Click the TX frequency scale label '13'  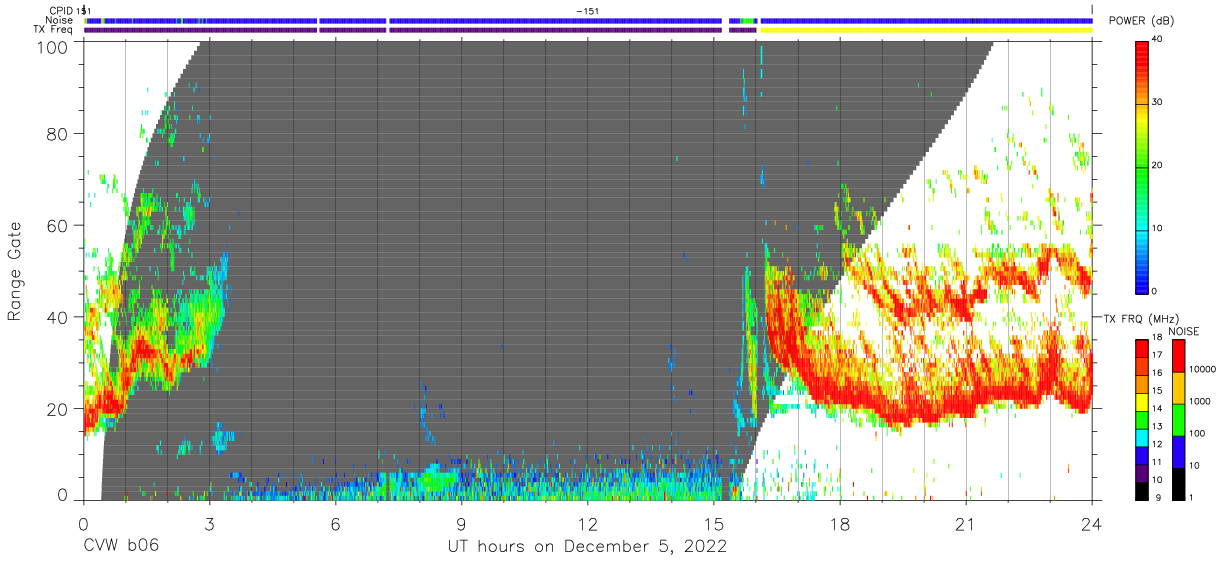[1159, 426]
